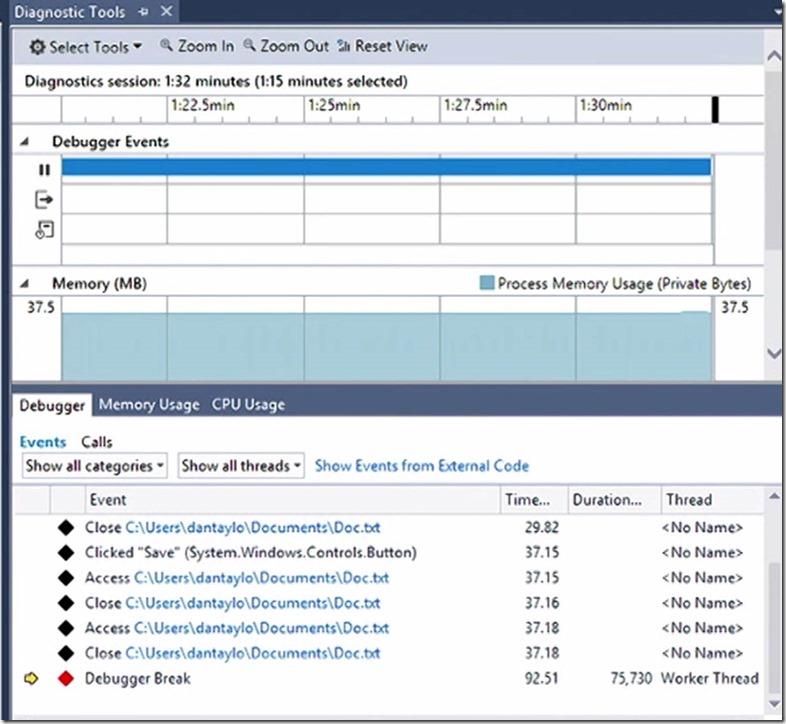Image resolution: width=786 pixels, height=724 pixels.
Task: Open the Show all categories dropdown
Action: (x=95, y=466)
